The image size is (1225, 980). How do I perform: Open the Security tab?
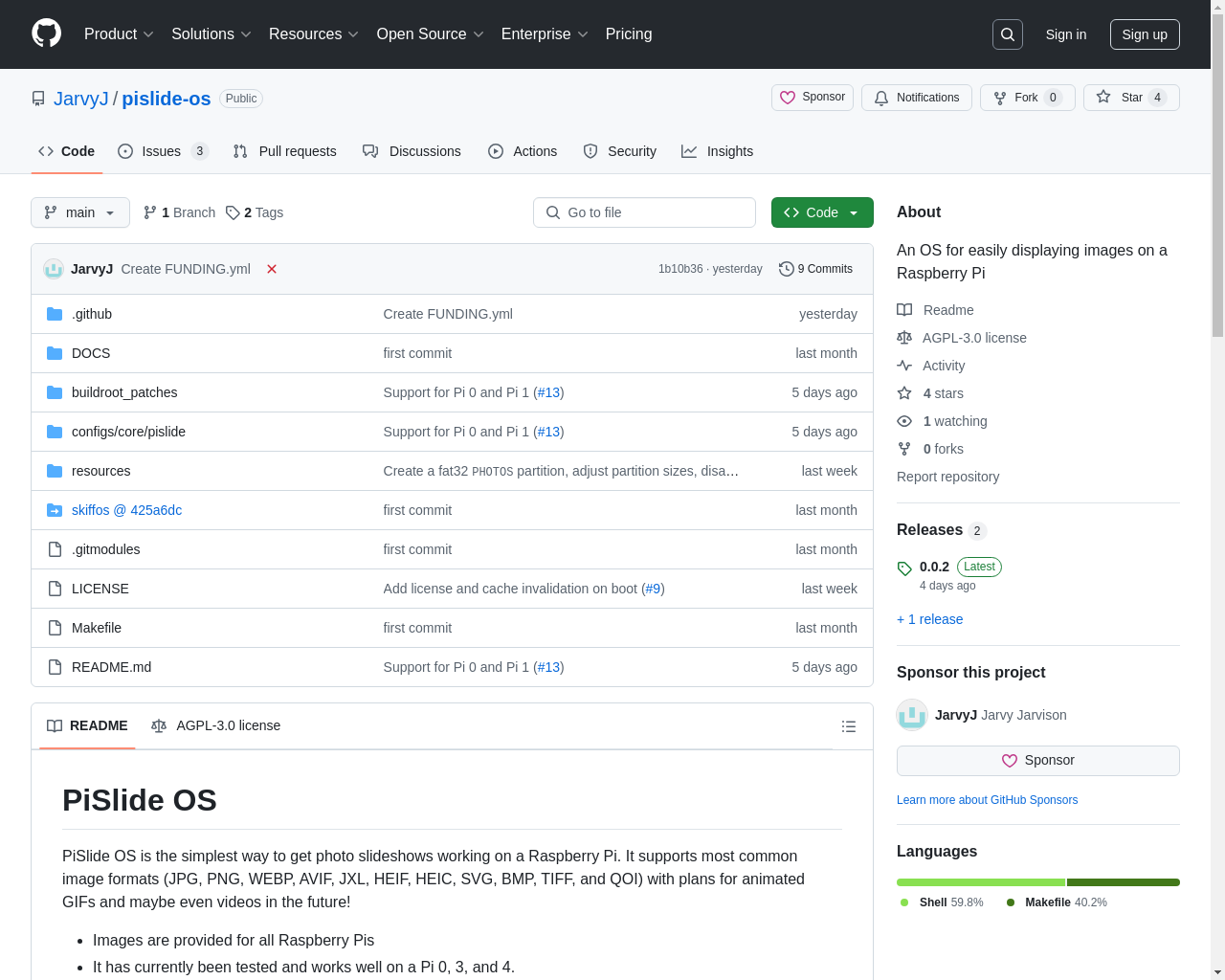tap(620, 151)
